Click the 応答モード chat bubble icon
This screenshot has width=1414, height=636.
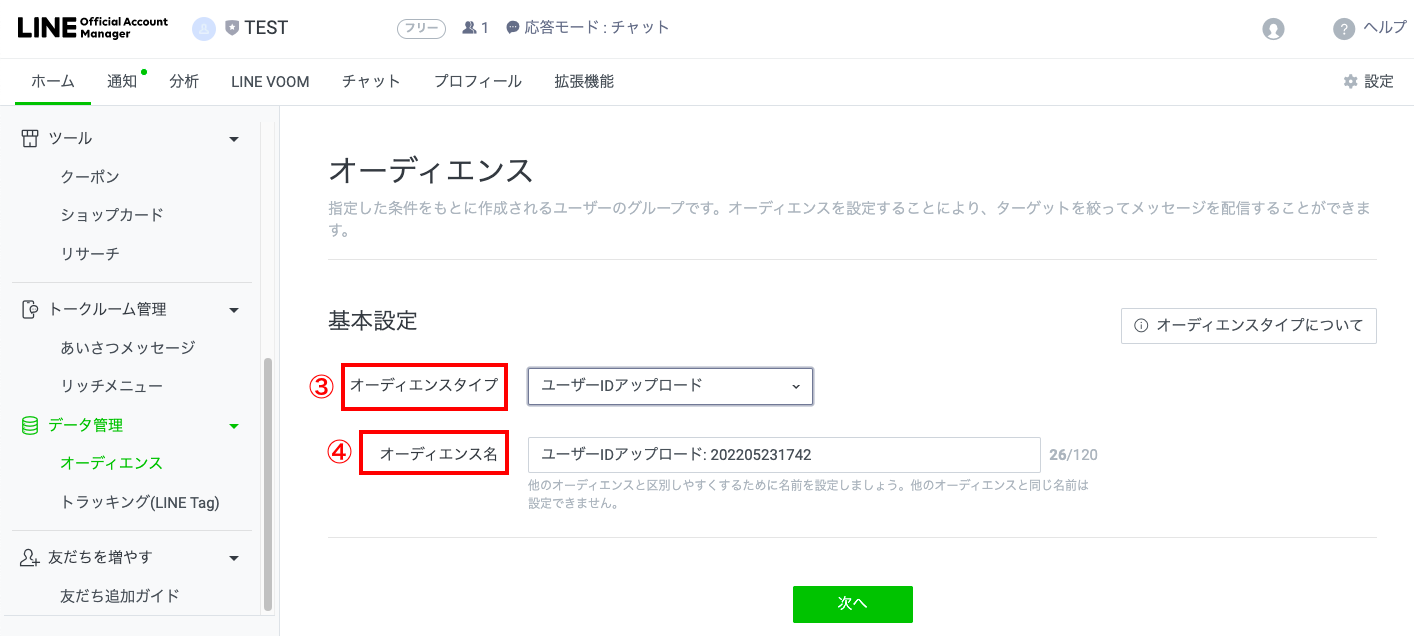pyautogui.click(x=513, y=28)
